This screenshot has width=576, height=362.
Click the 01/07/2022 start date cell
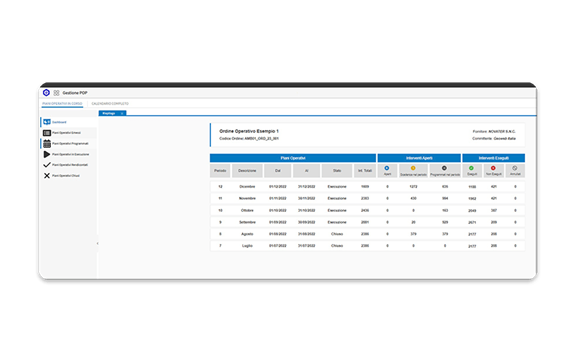[278, 246]
